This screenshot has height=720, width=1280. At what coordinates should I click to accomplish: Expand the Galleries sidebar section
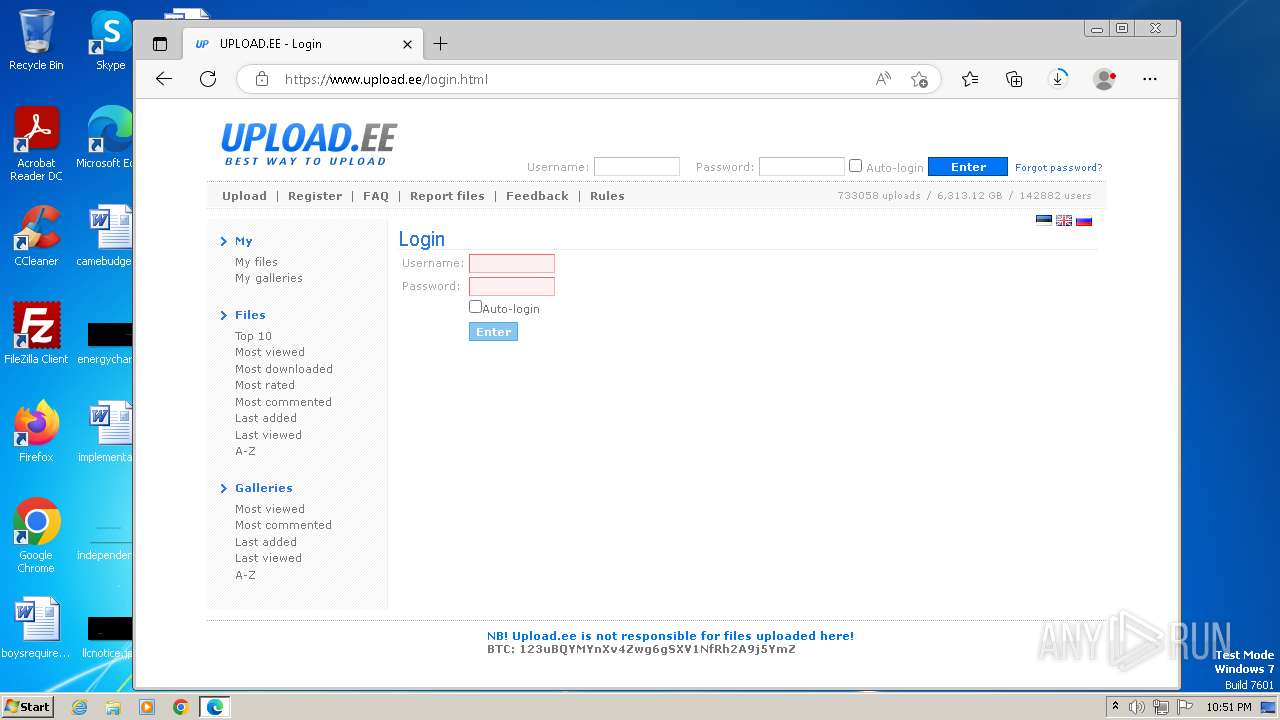tap(263, 488)
